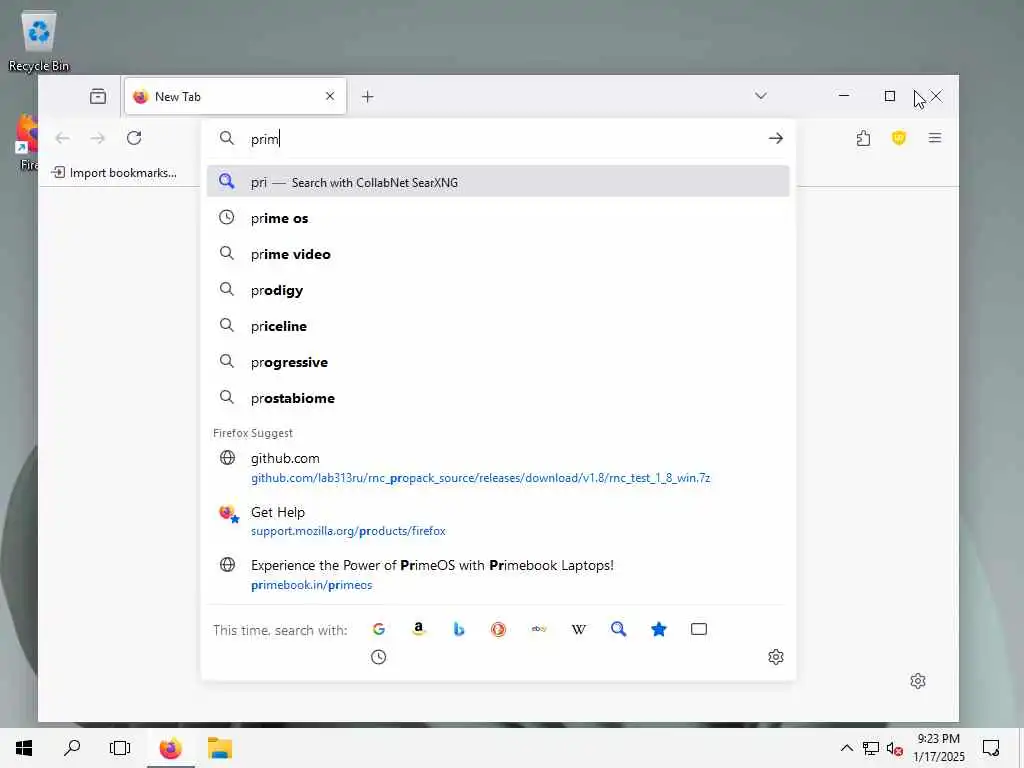This screenshot has width=1024, height=768.
Task: Choose the 'prostabiome' suggestion
Action: click(498, 398)
